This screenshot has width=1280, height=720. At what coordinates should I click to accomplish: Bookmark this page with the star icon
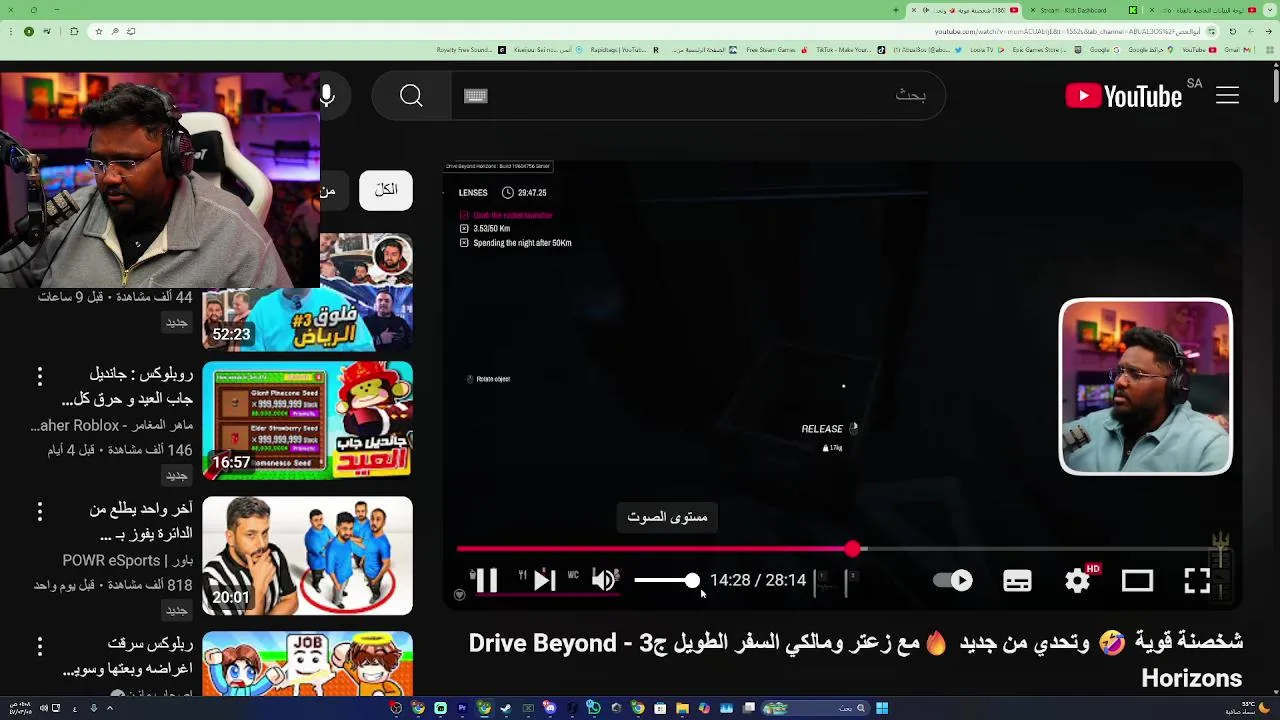tap(98, 31)
